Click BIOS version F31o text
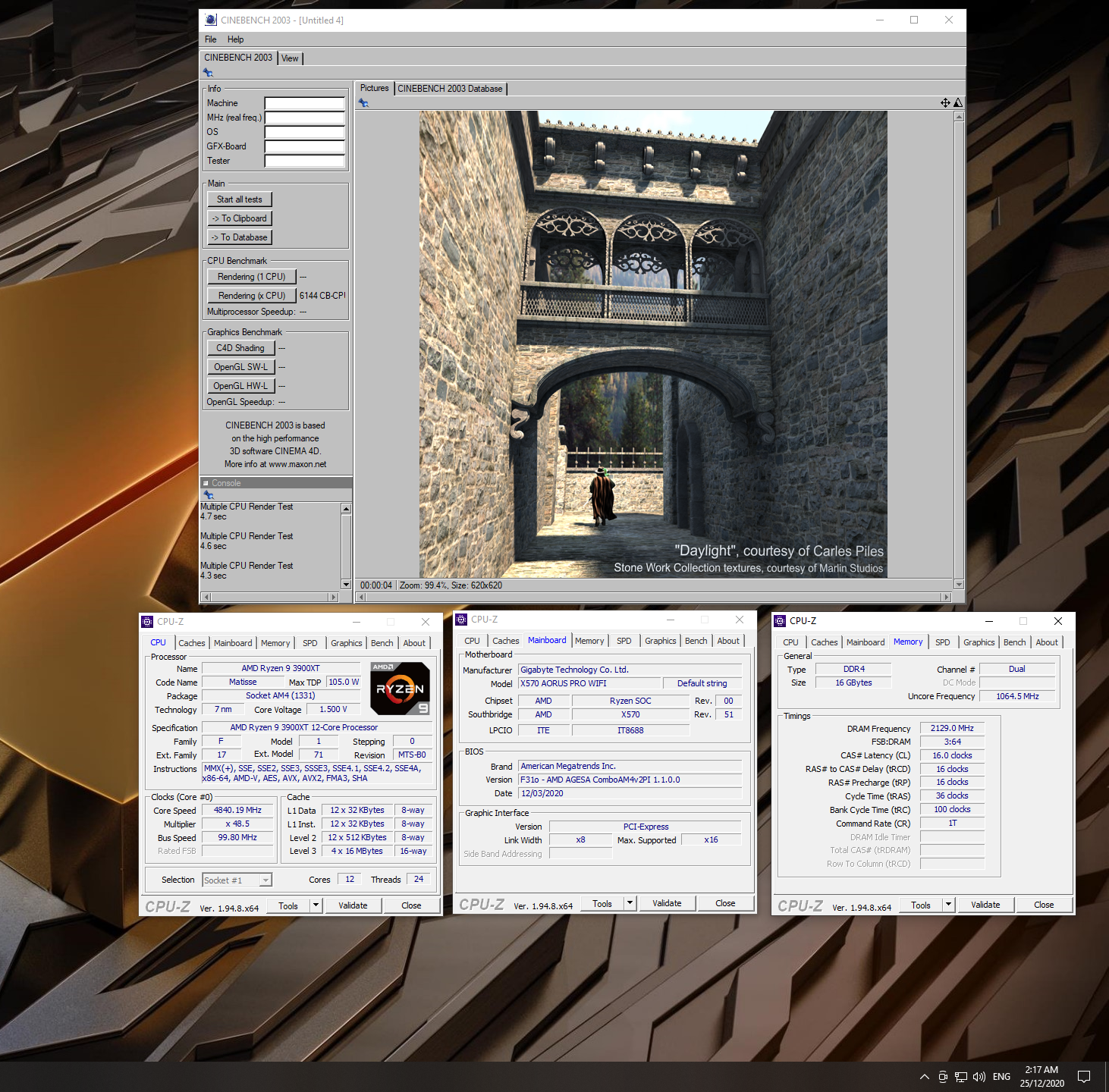 pos(600,780)
